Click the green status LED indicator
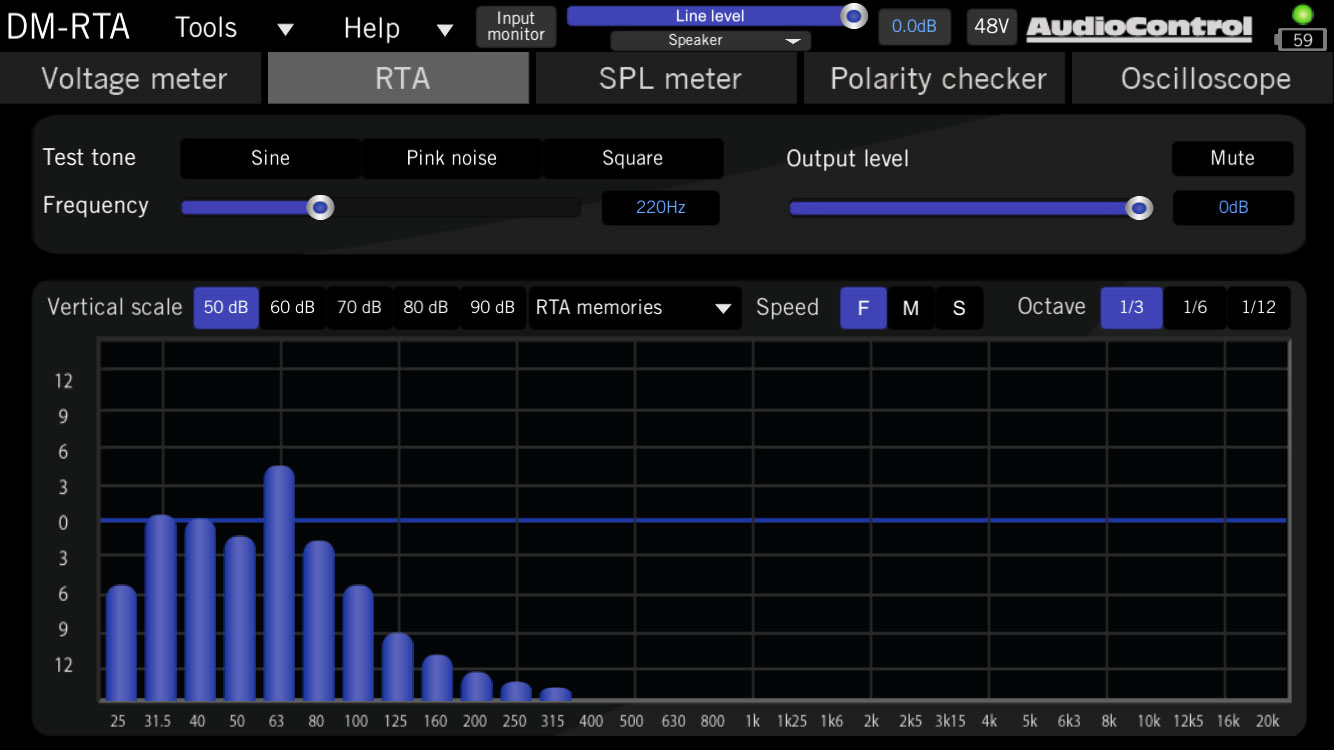 tap(1302, 14)
